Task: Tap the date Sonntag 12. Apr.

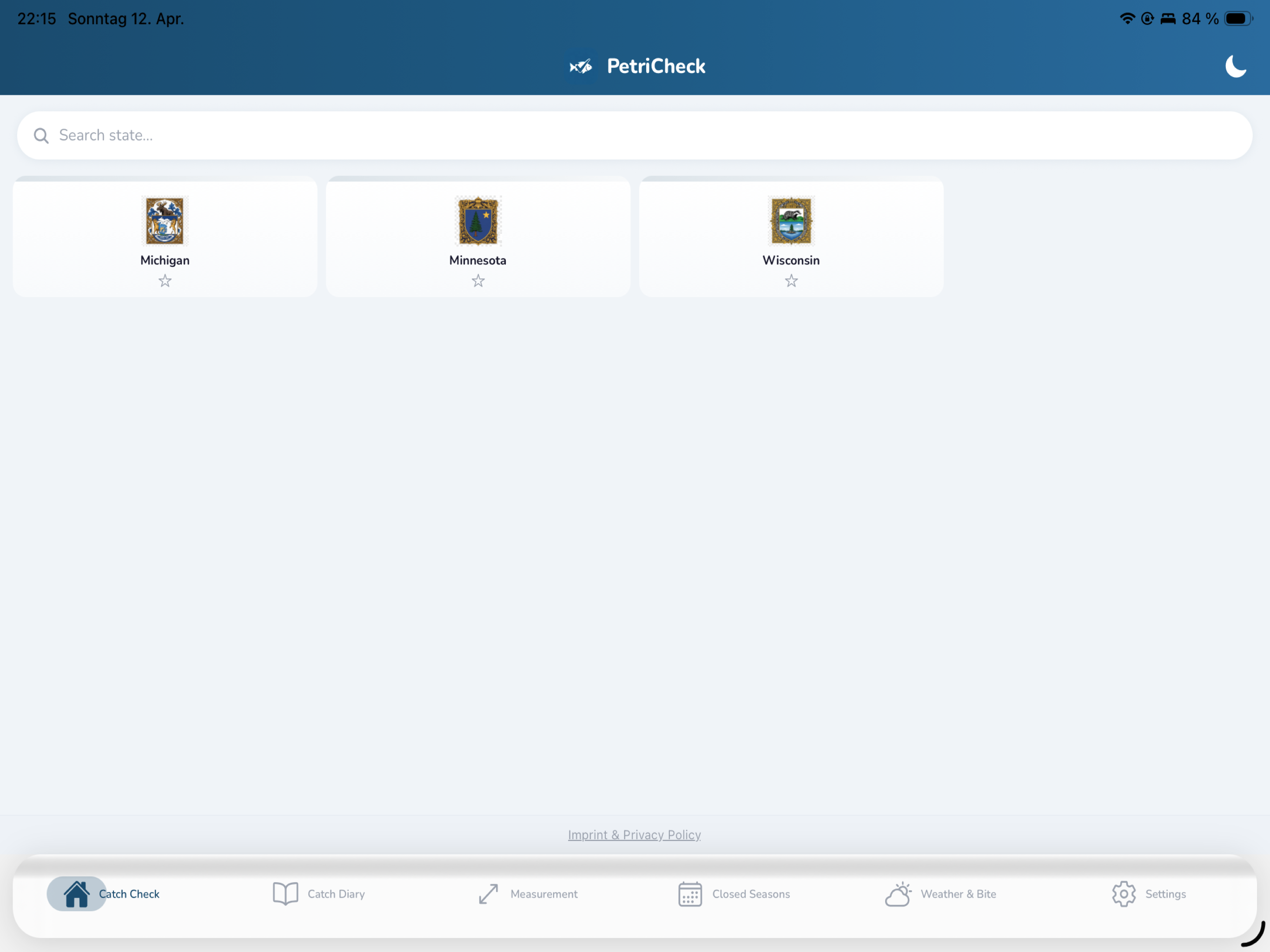Action: point(126,19)
